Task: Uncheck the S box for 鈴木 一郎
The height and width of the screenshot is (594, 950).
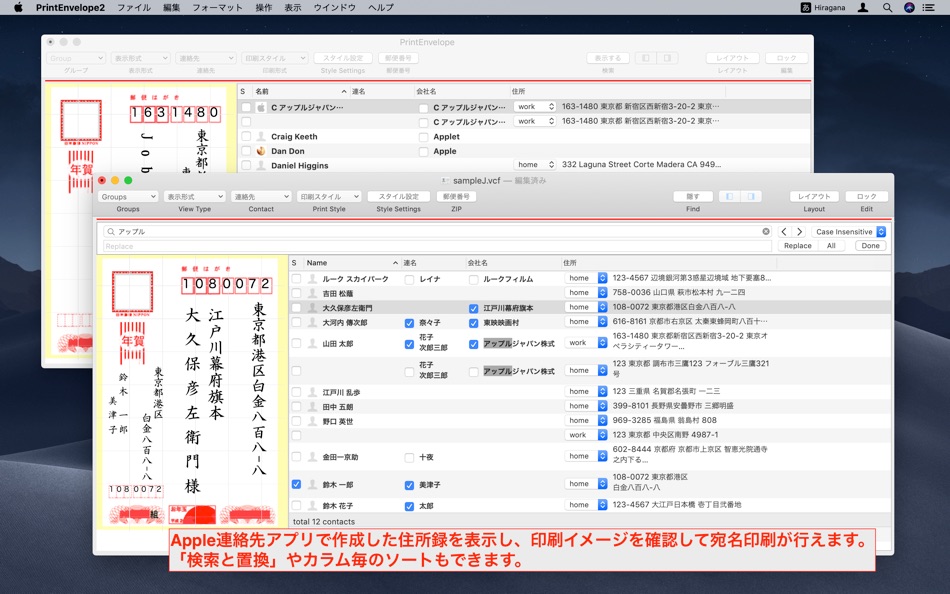Action: tap(296, 484)
